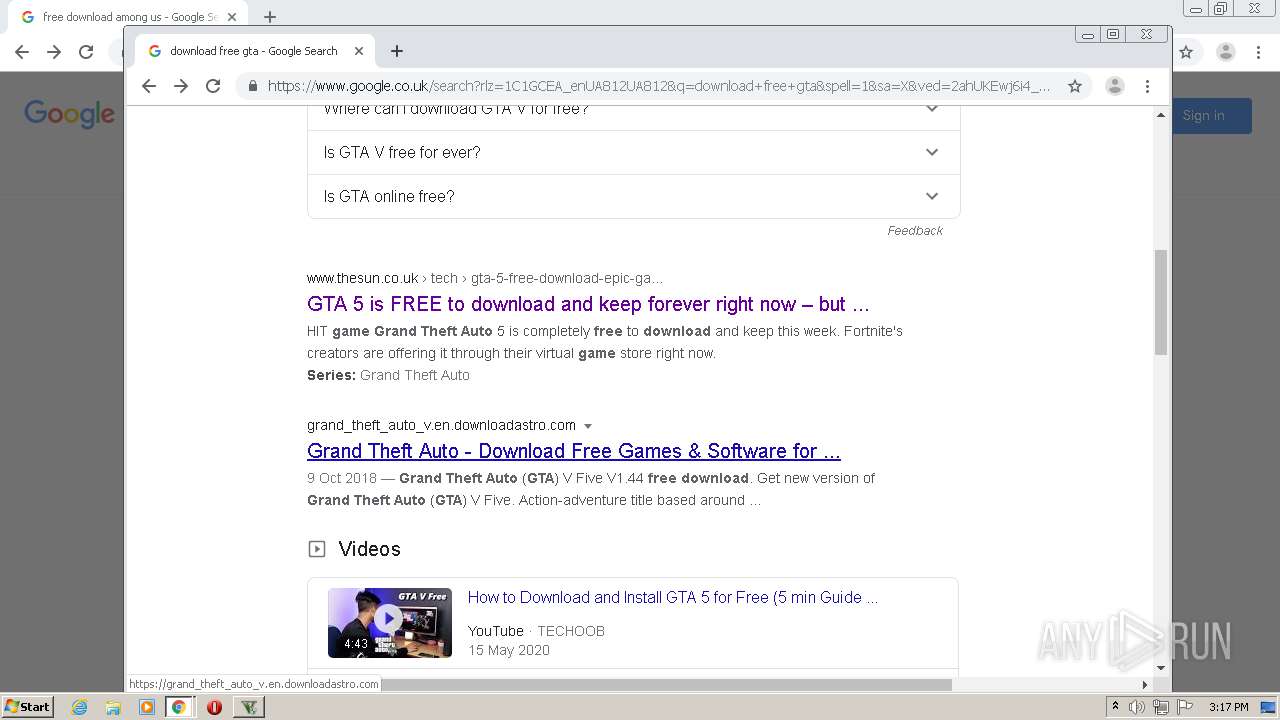Click the network tray icon
Viewport: 1280px width, 720px height.
tap(1161, 707)
